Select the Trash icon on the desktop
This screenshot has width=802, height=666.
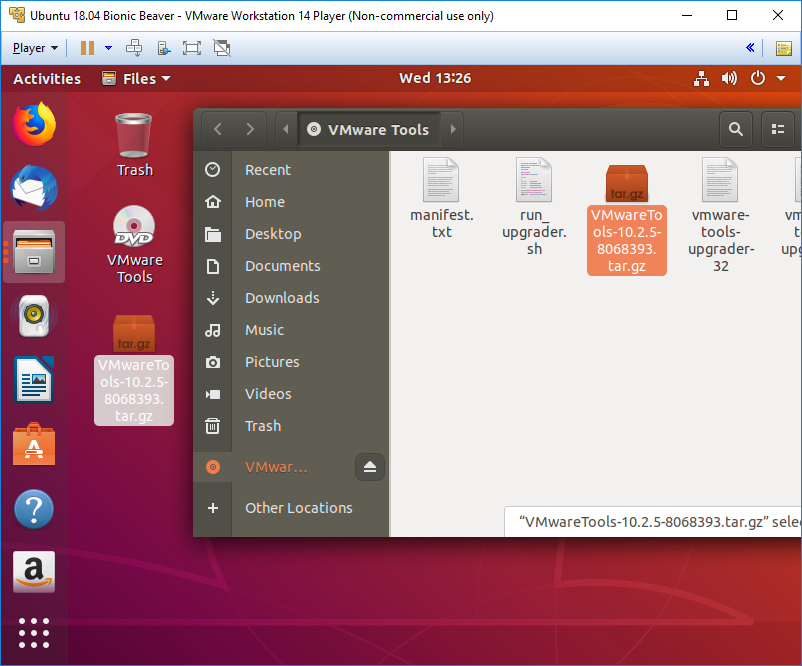(x=134, y=145)
